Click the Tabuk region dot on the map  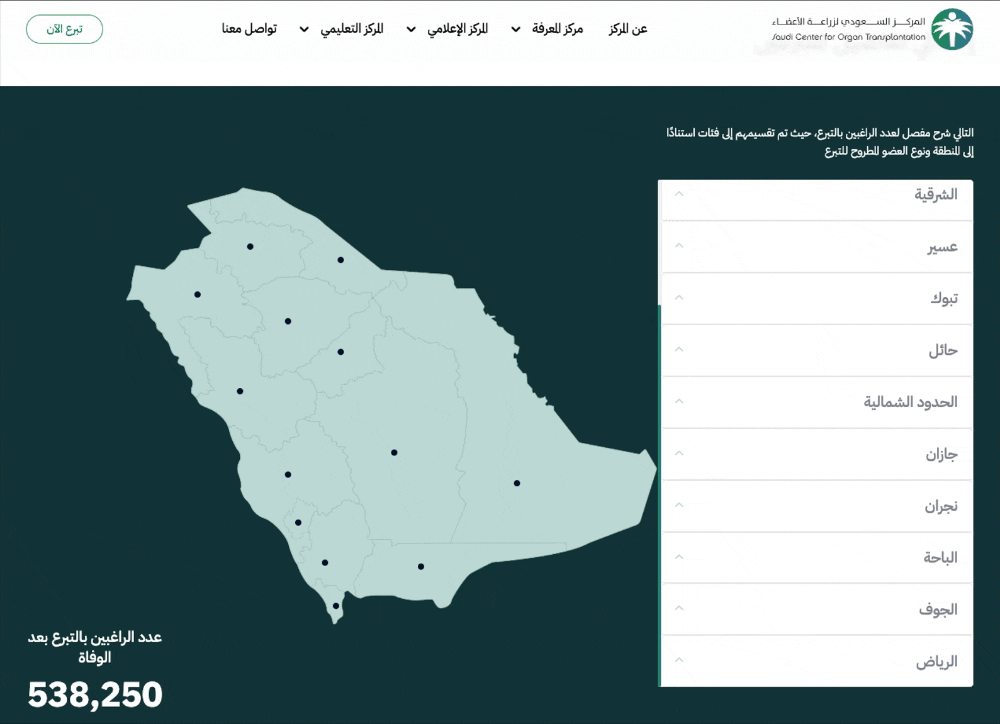pos(197,294)
